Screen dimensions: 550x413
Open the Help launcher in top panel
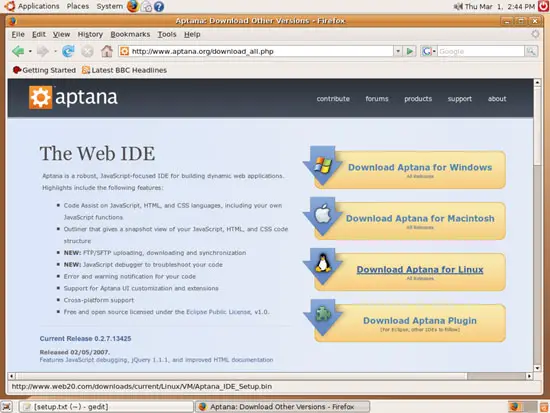(159, 6)
